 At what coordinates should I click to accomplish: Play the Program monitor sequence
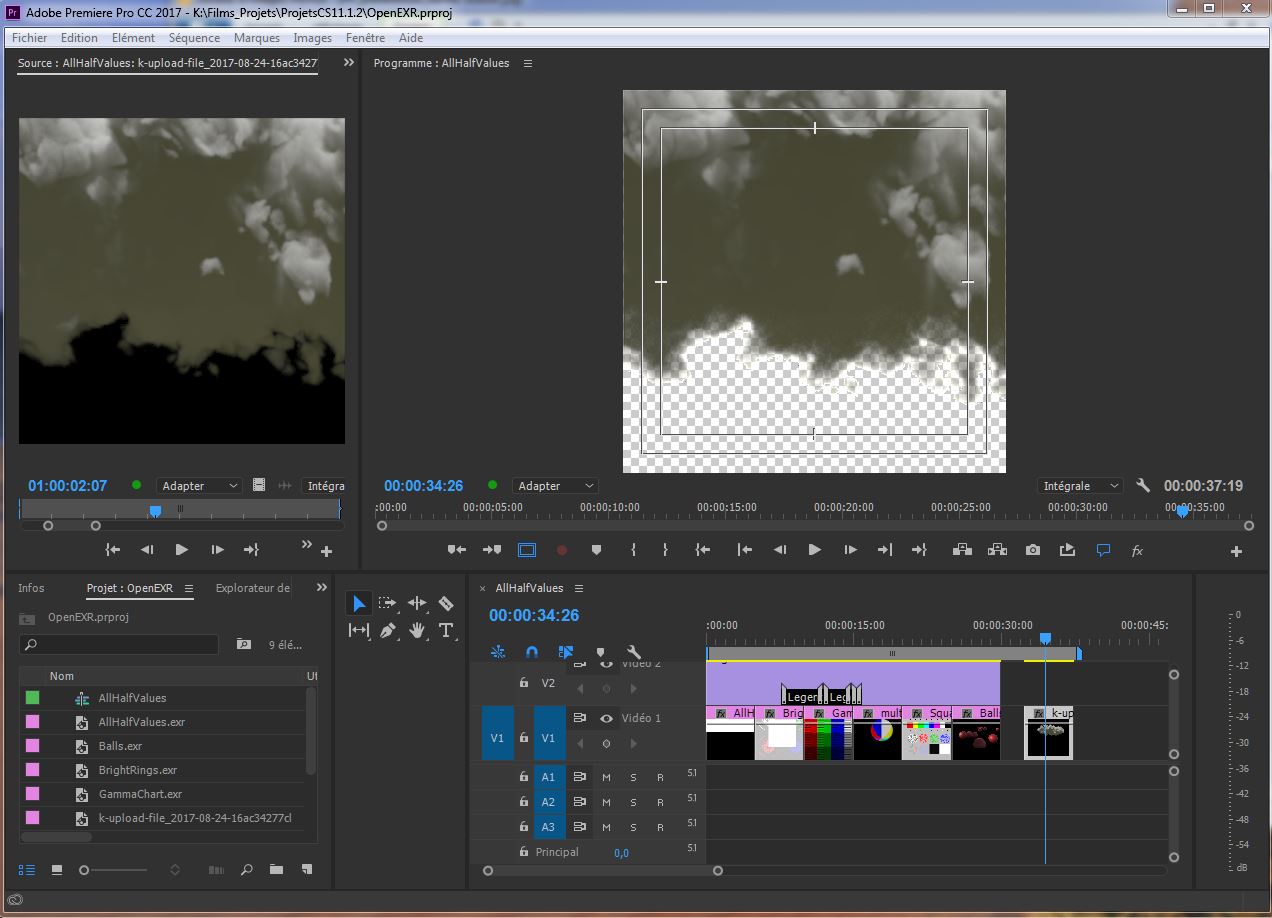(x=814, y=550)
